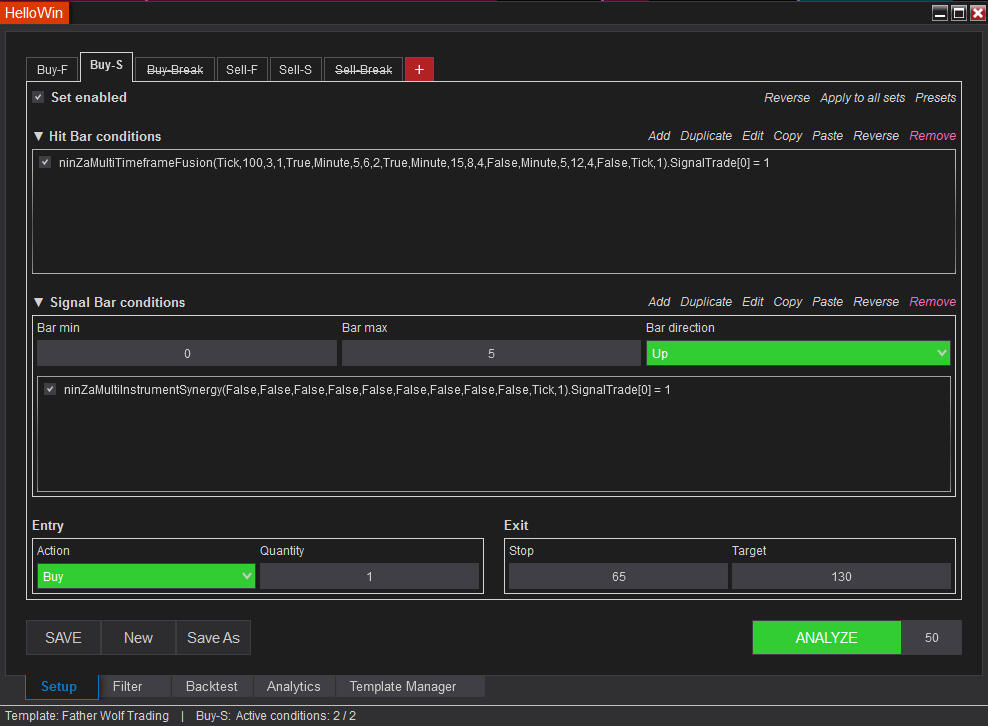Click the Stop value field

pos(618,576)
